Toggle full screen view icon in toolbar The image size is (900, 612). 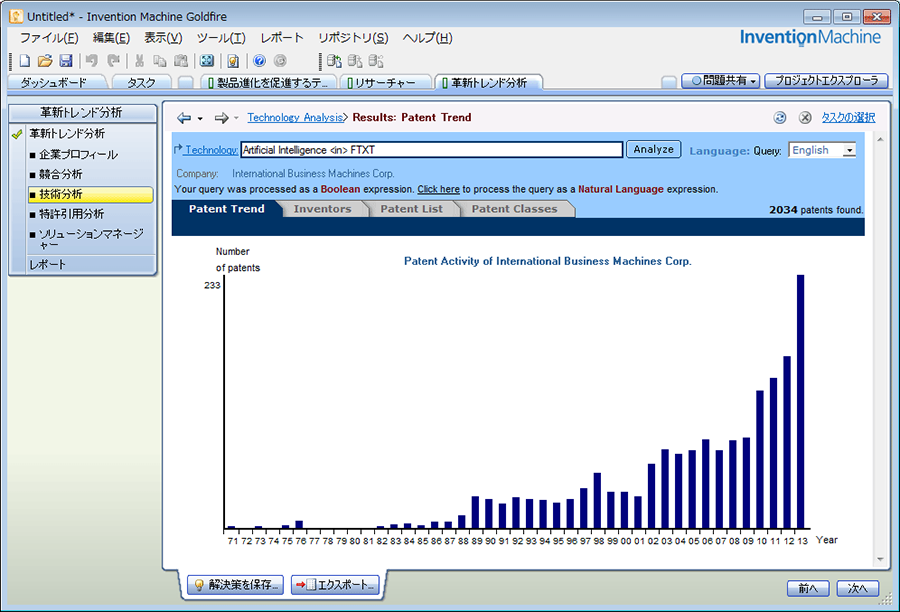coord(207,61)
